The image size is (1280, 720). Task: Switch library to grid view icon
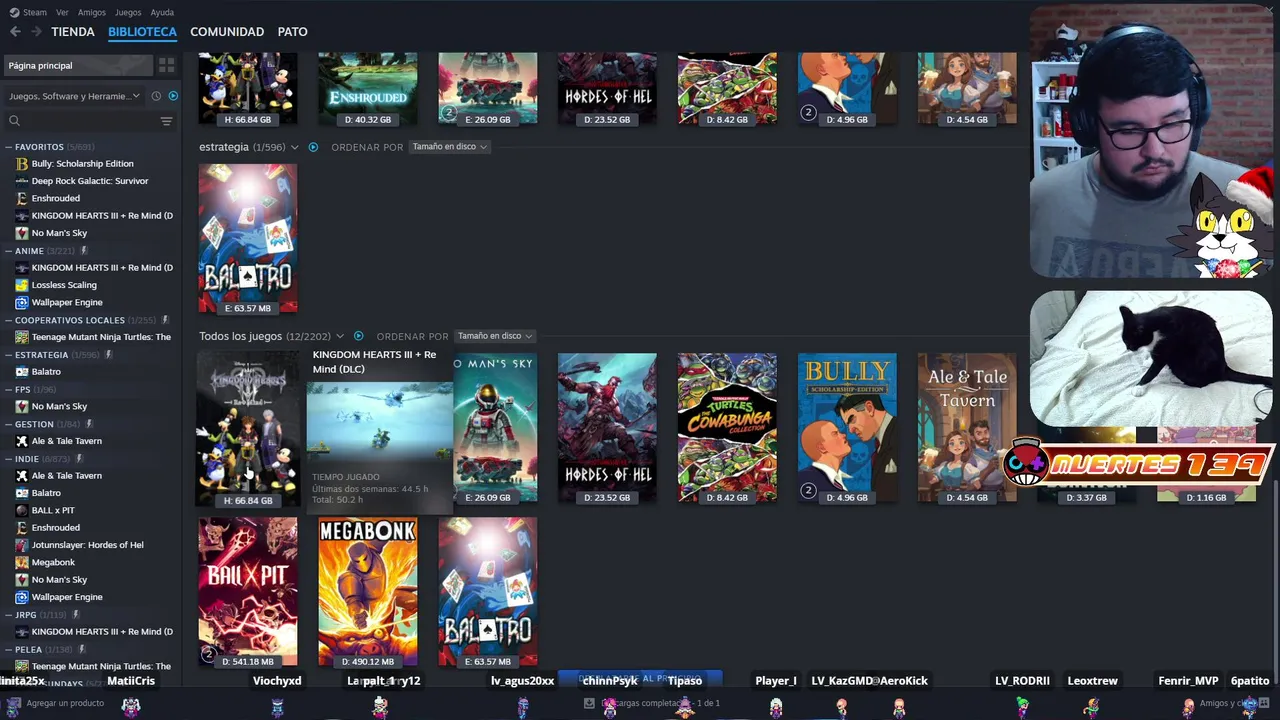(166, 65)
